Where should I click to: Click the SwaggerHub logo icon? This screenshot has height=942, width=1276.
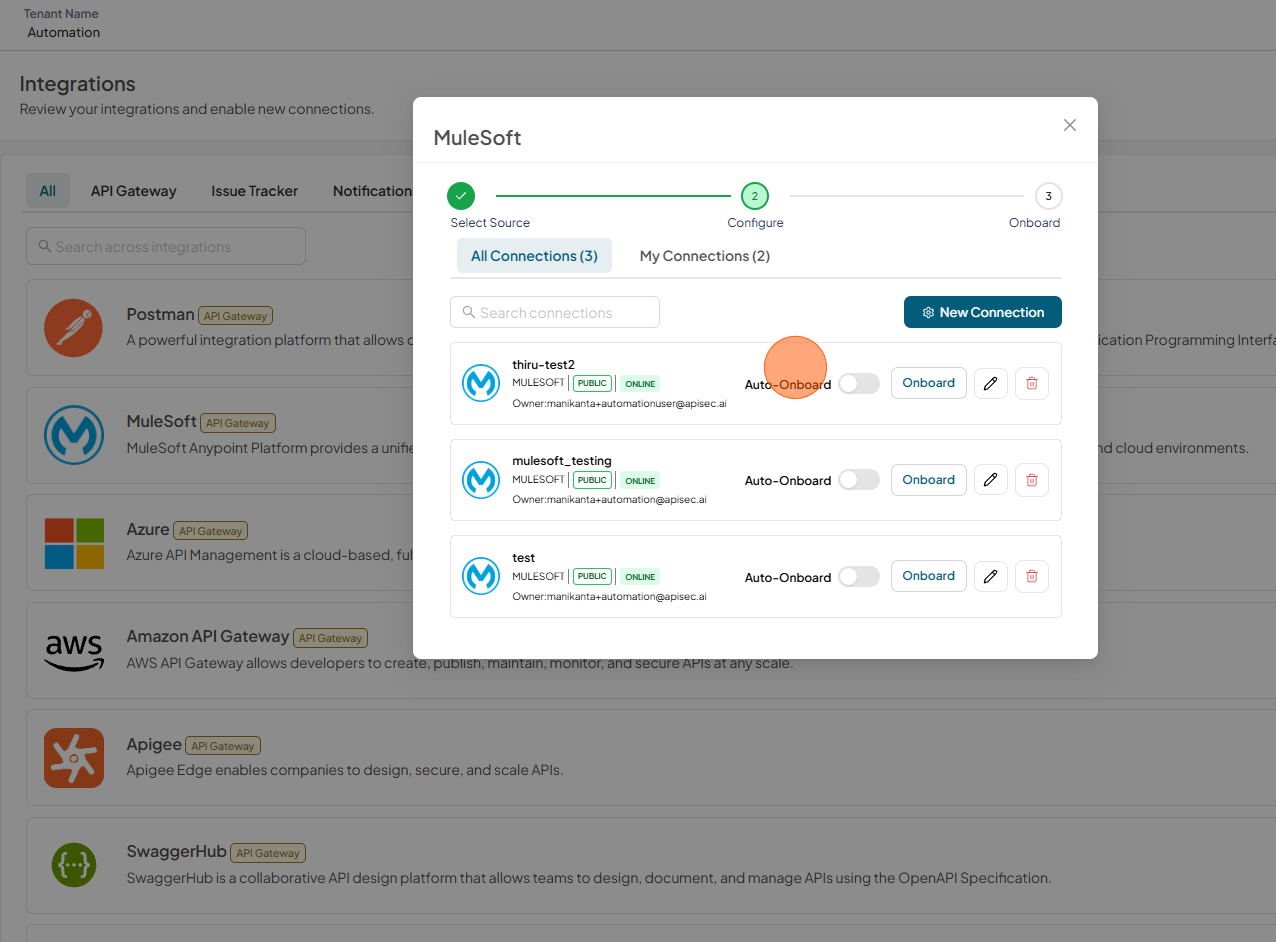click(x=74, y=865)
